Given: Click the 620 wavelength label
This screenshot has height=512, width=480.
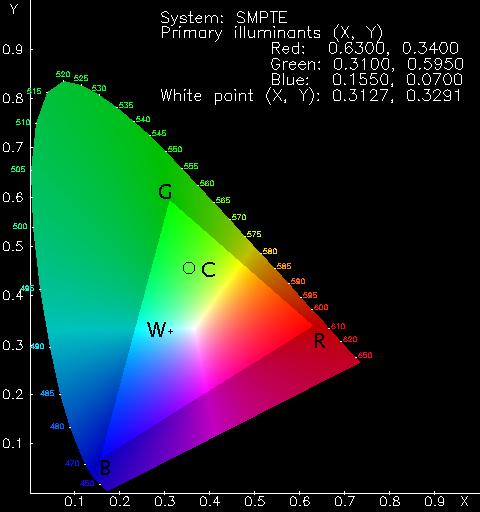Looking at the screenshot, I should [350, 339].
